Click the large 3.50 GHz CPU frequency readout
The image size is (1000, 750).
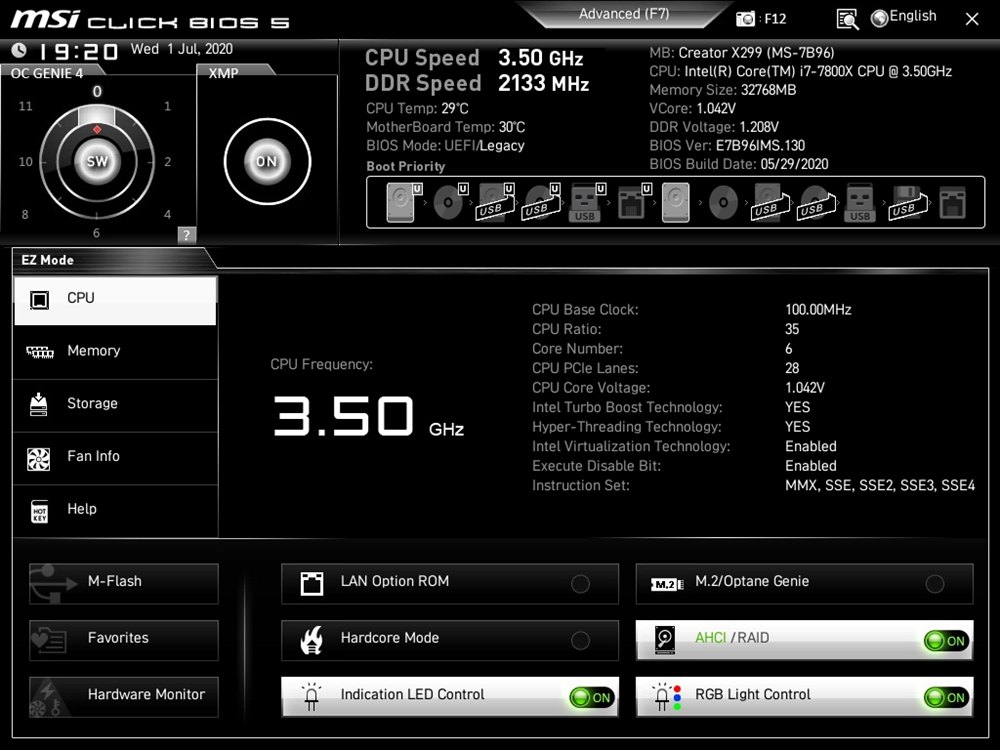click(x=369, y=416)
